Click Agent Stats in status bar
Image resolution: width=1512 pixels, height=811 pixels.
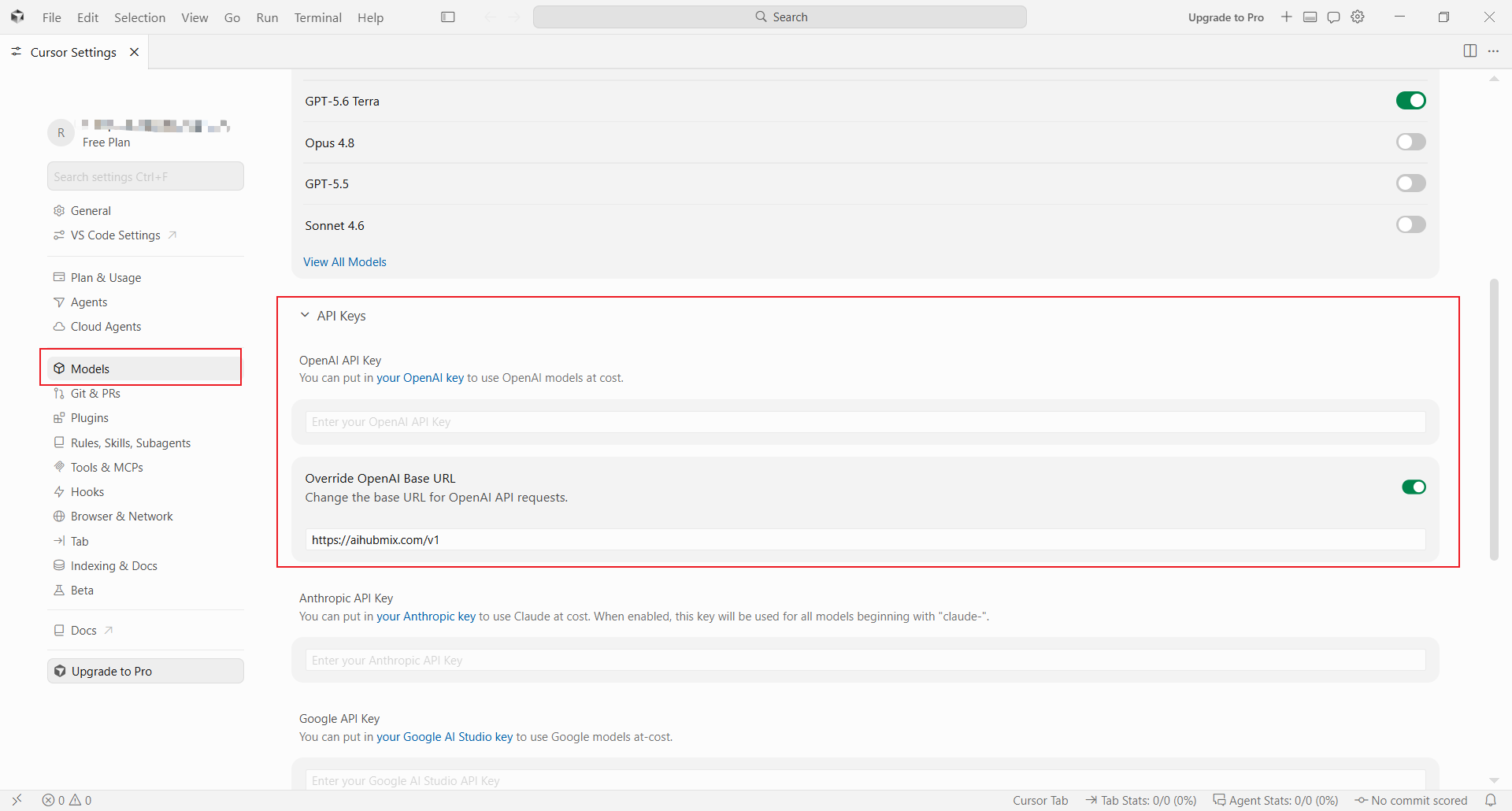(x=1276, y=800)
